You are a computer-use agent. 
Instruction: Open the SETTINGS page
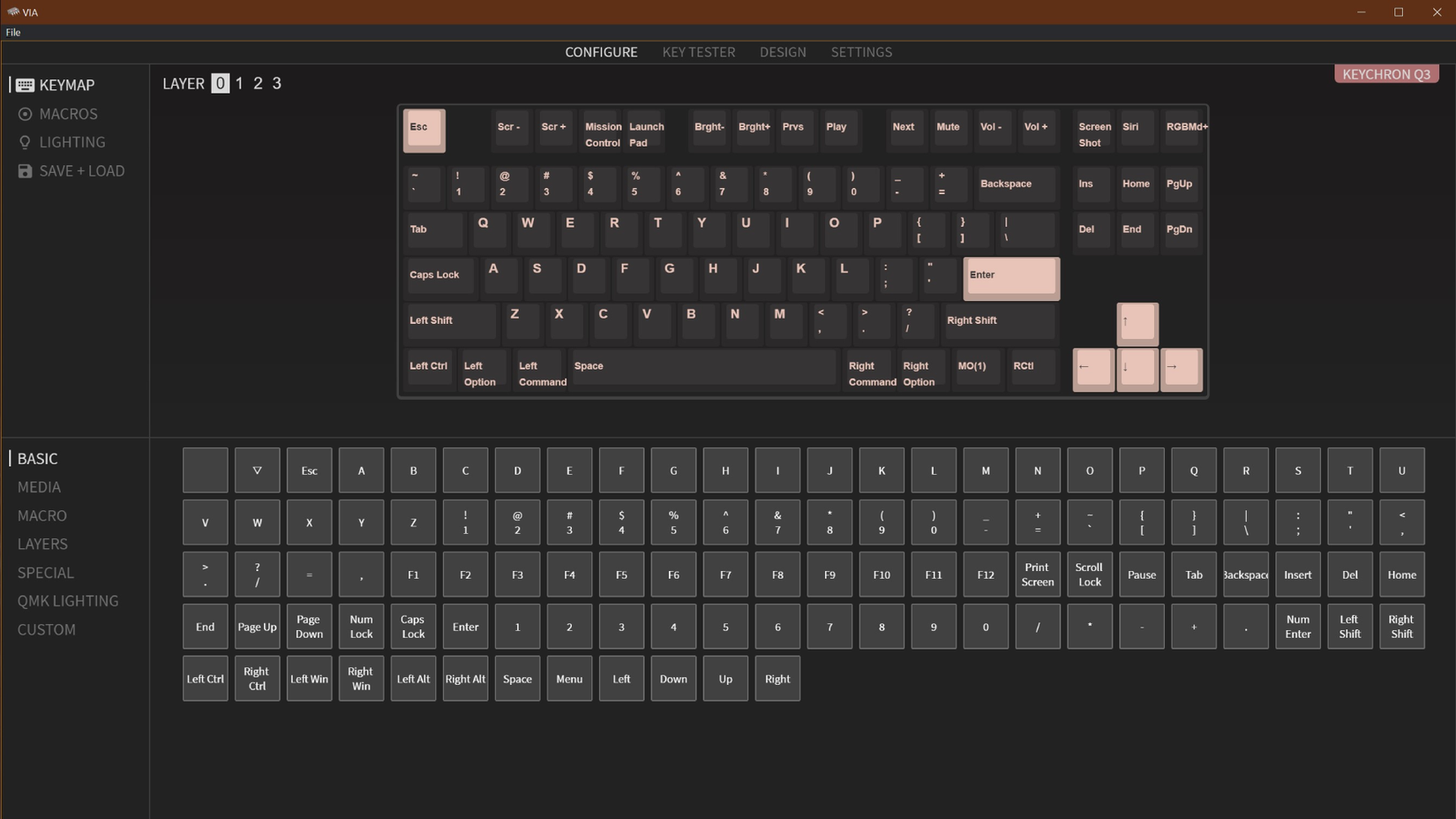[861, 52]
